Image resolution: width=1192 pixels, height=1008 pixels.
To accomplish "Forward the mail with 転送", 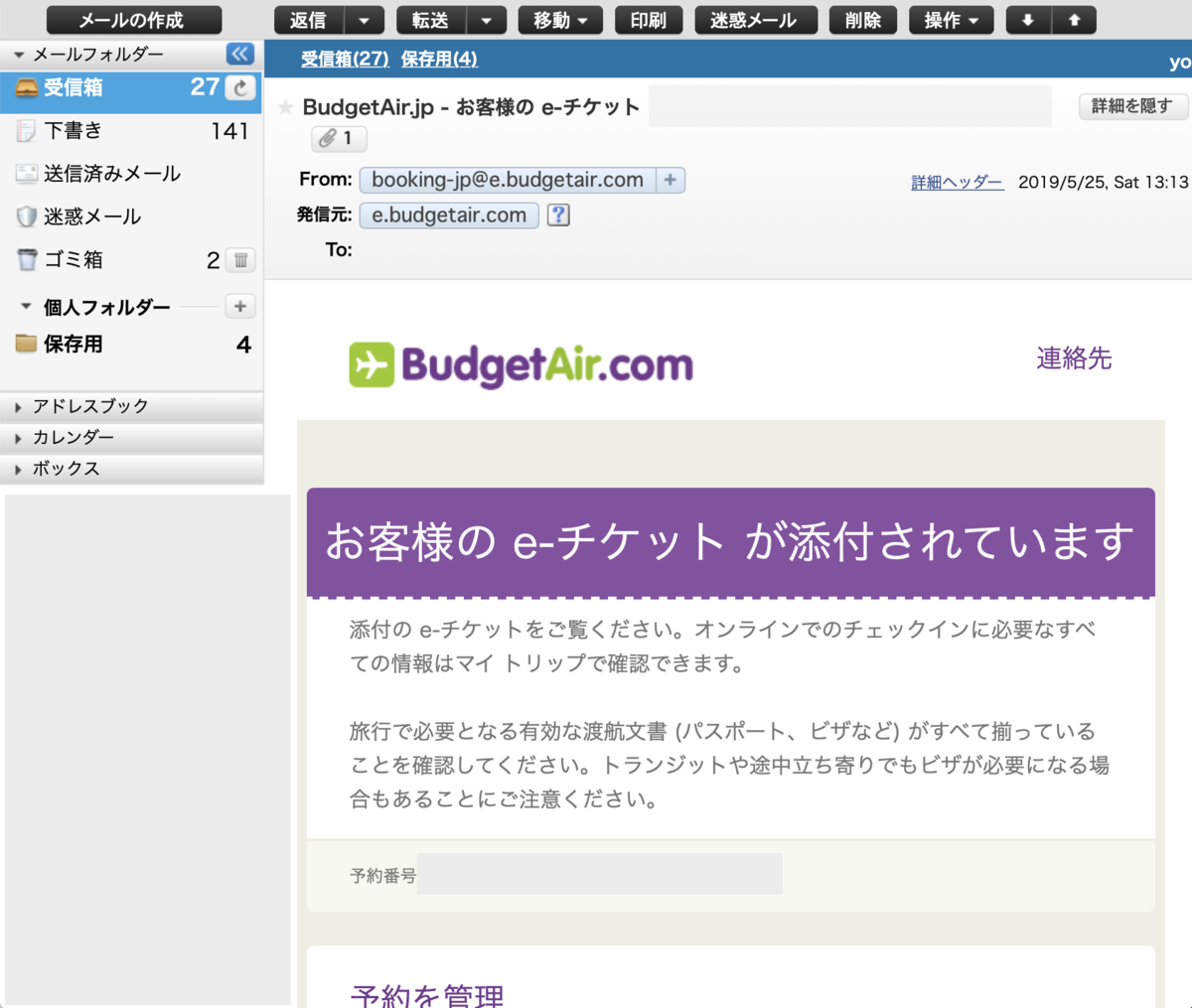I will 431,20.
